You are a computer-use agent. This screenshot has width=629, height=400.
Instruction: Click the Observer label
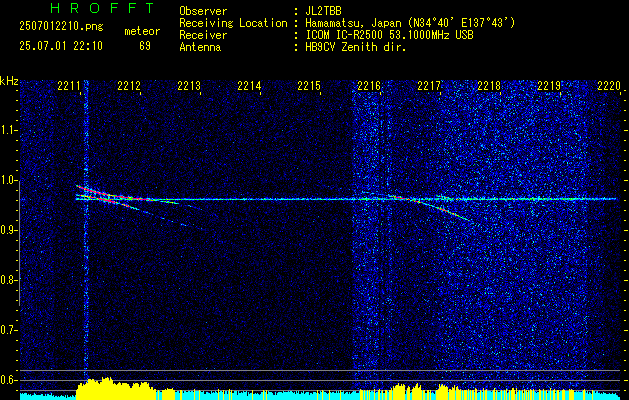[x=203, y=11]
